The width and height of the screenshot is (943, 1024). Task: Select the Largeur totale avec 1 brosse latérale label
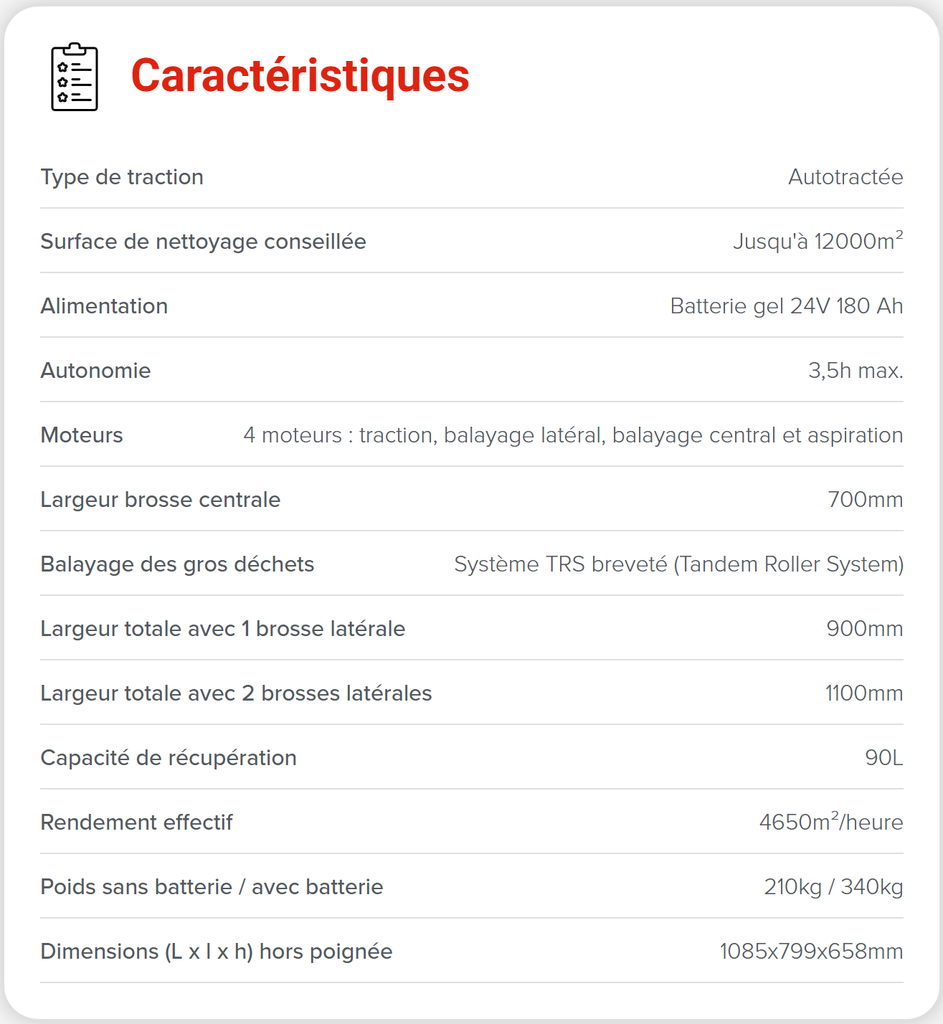tap(223, 629)
